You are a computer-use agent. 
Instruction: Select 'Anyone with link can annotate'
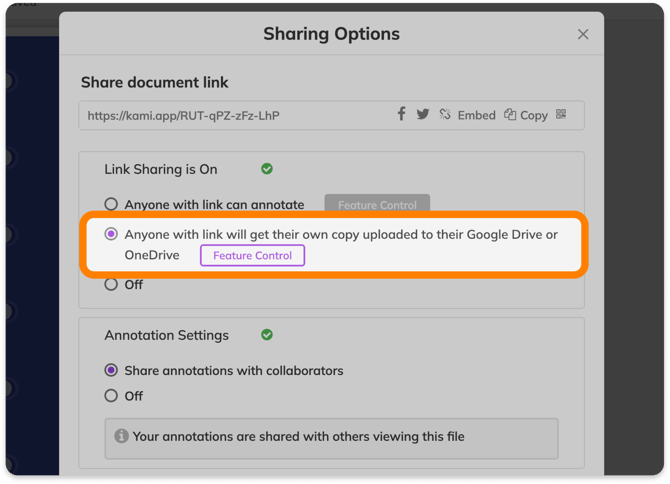click(111, 204)
